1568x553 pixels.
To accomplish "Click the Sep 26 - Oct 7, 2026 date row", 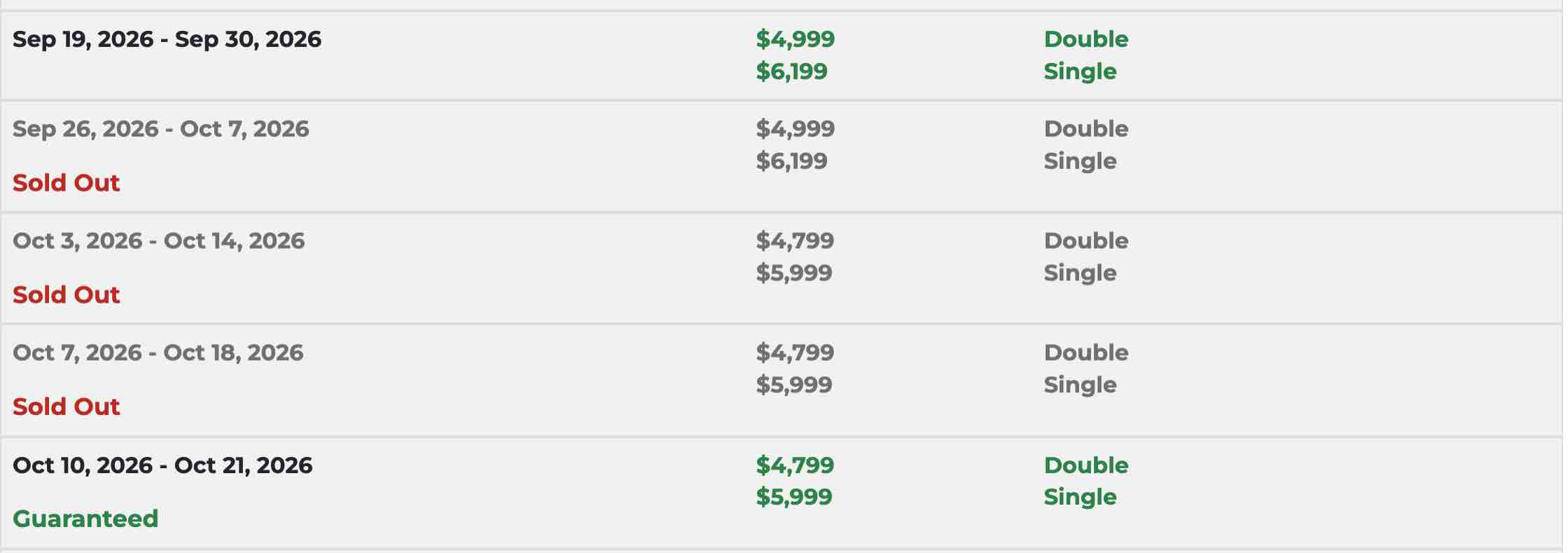I will (x=160, y=129).
